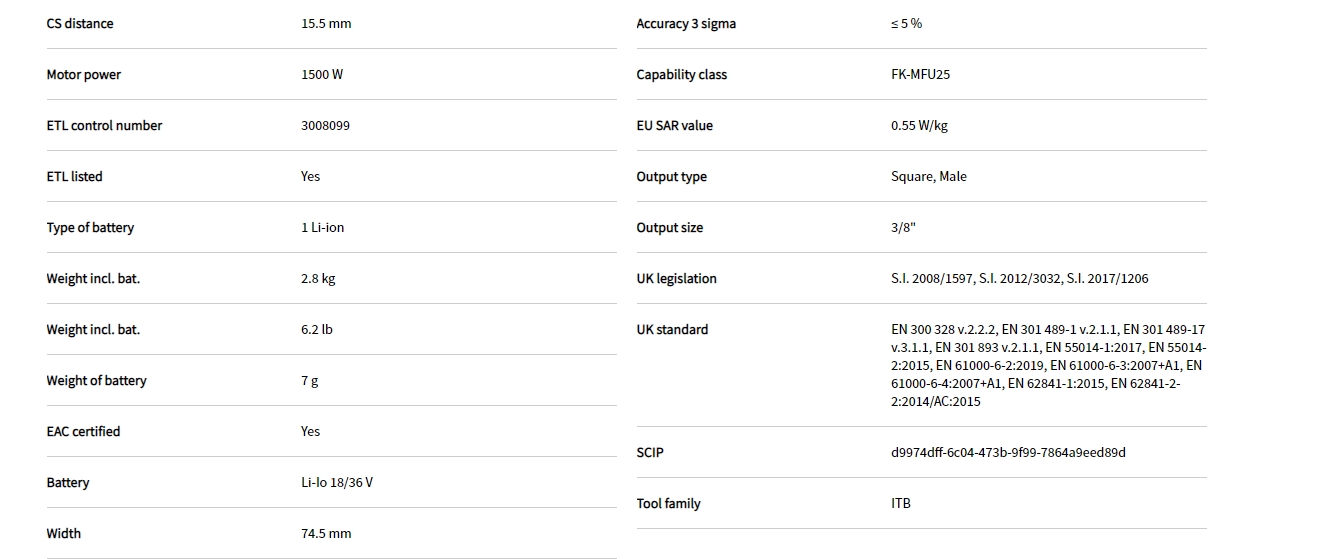Select the Width value 74.5 mm
This screenshot has width=1319, height=559.
pos(326,534)
